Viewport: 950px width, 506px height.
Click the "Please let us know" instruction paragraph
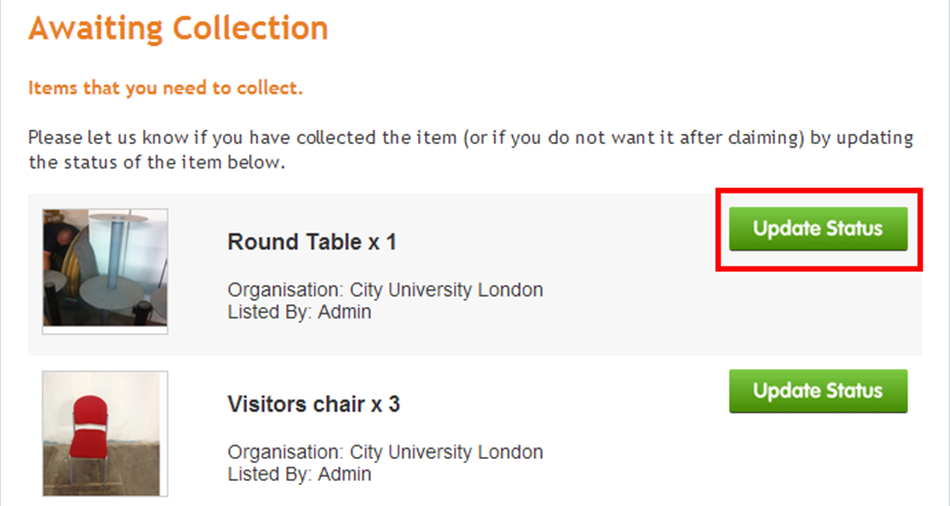471,150
